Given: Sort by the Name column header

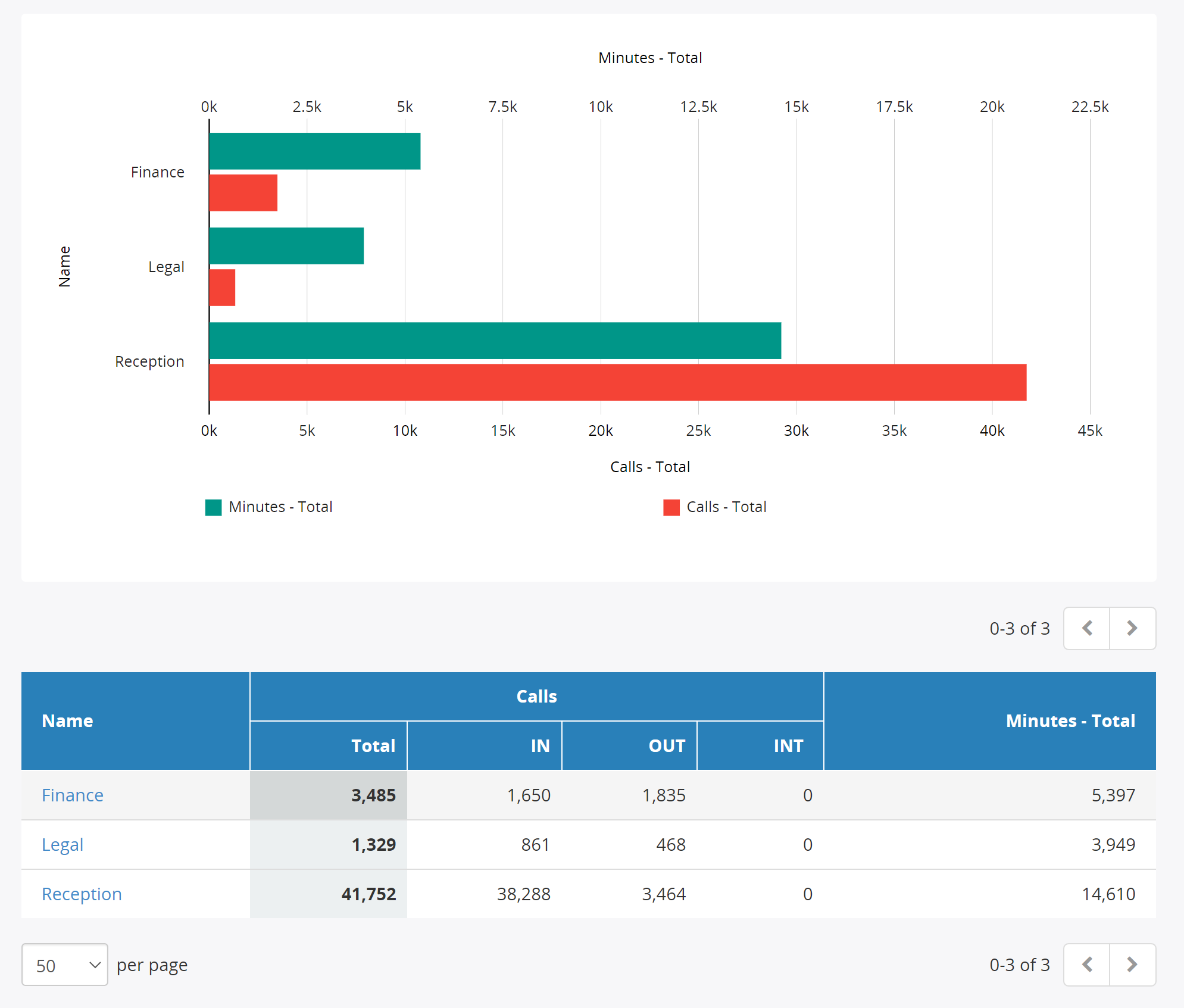Looking at the screenshot, I should (136, 721).
